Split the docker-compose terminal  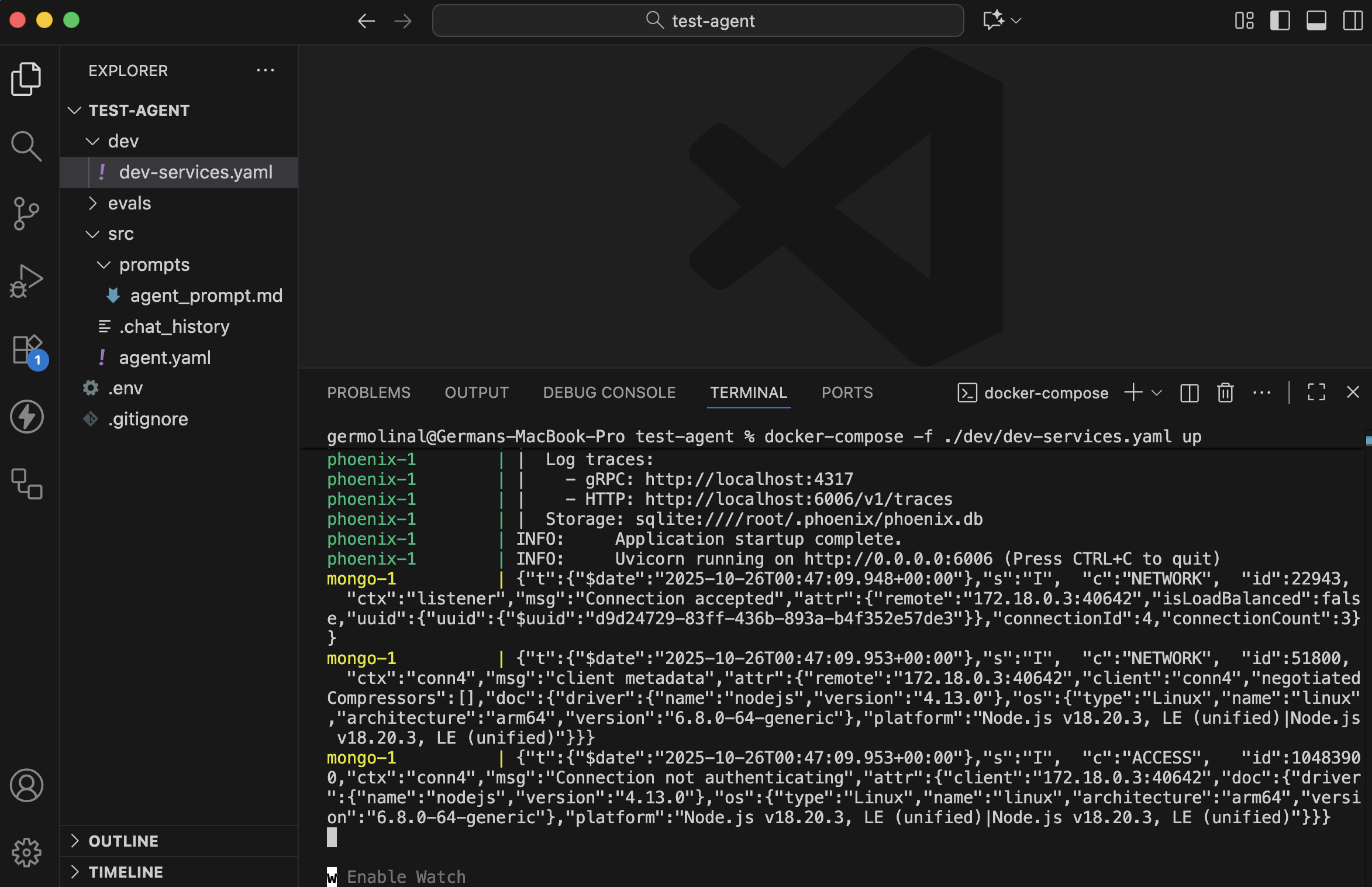[1190, 393]
